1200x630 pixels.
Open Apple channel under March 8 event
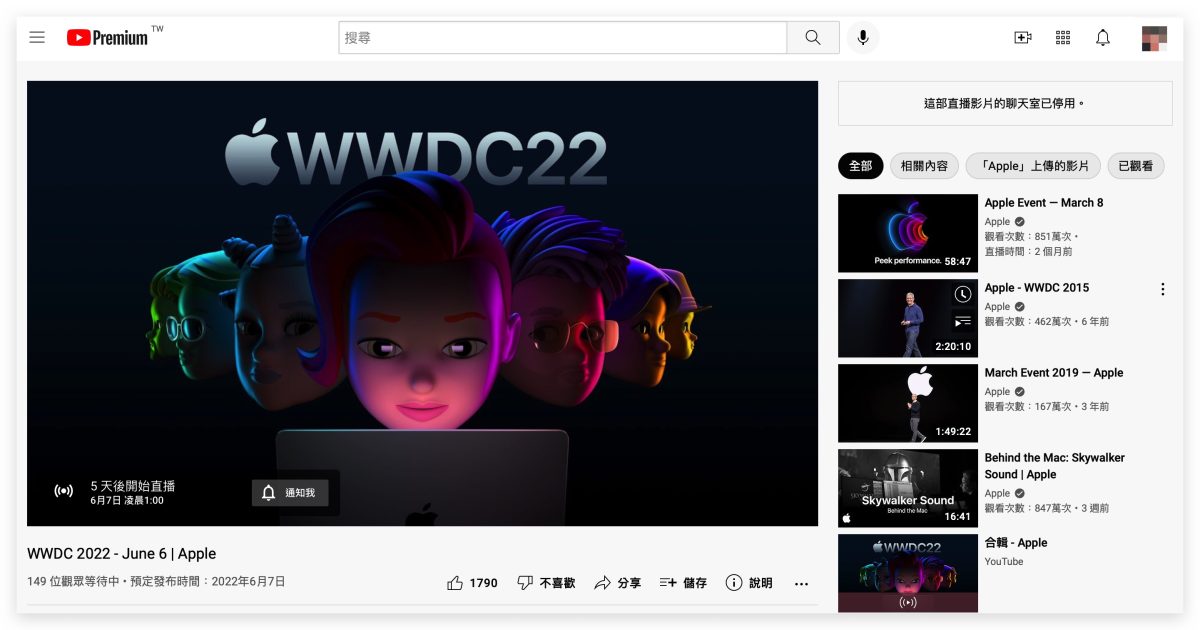click(997, 222)
